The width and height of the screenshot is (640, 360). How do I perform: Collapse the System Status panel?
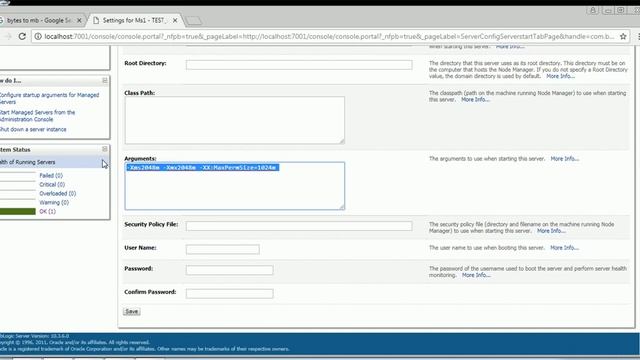coord(104,149)
